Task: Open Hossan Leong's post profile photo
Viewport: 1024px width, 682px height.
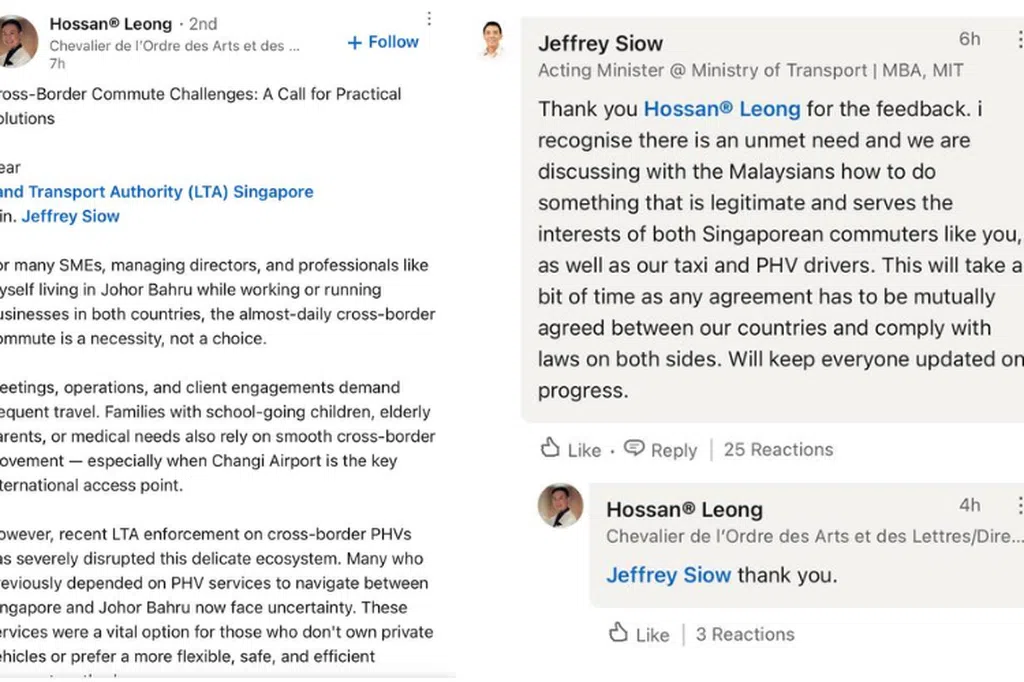Action: pyautogui.click(x=17, y=42)
